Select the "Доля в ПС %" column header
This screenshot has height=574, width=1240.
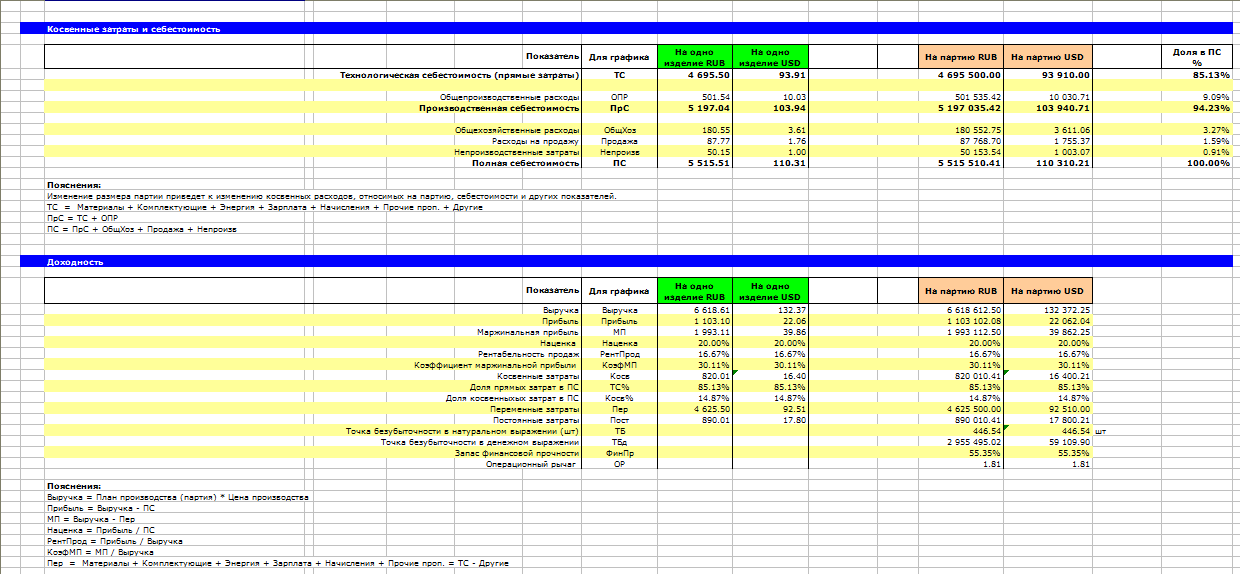click(1197, 56)
